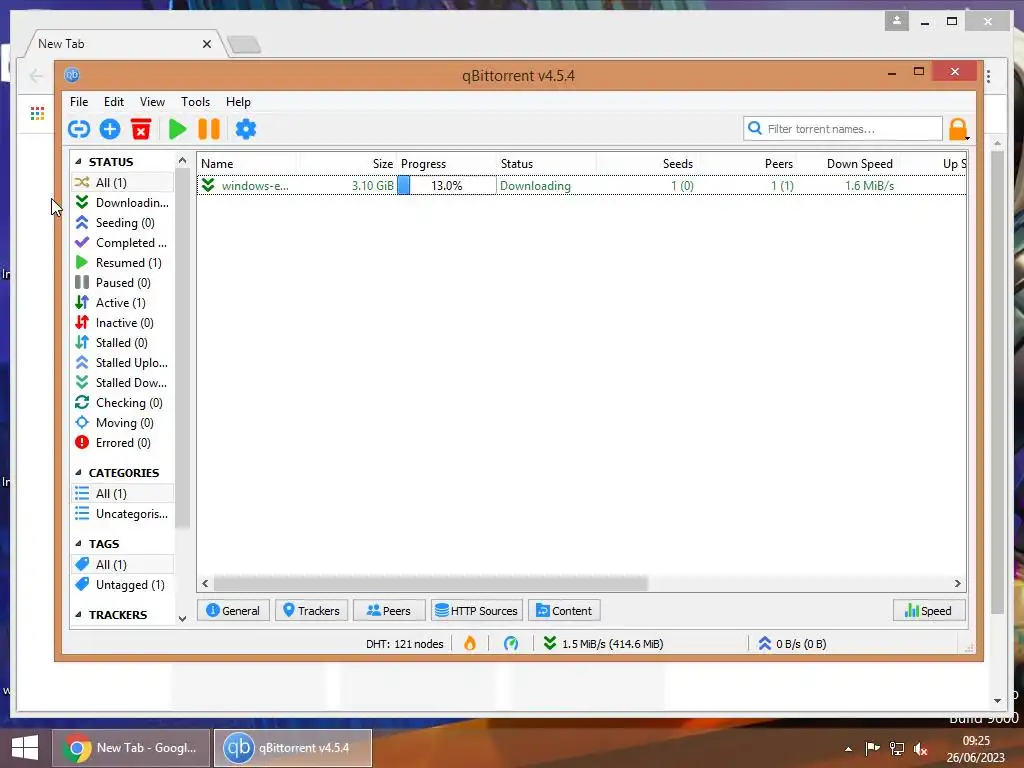
Task: Toggle alternative speed limits gauge icon
Action: pos(511,644)
